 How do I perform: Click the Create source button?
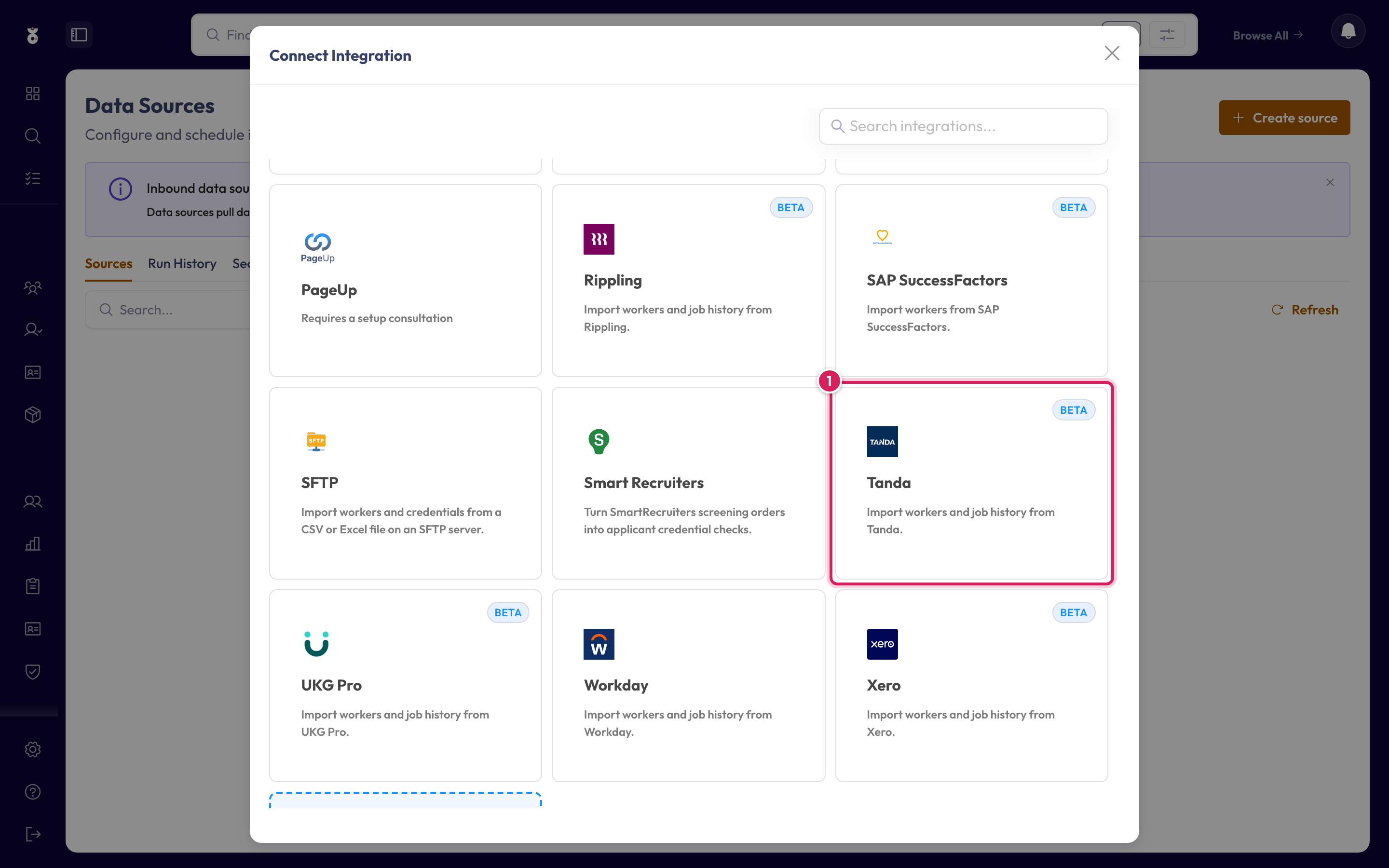click(1284, 118)
